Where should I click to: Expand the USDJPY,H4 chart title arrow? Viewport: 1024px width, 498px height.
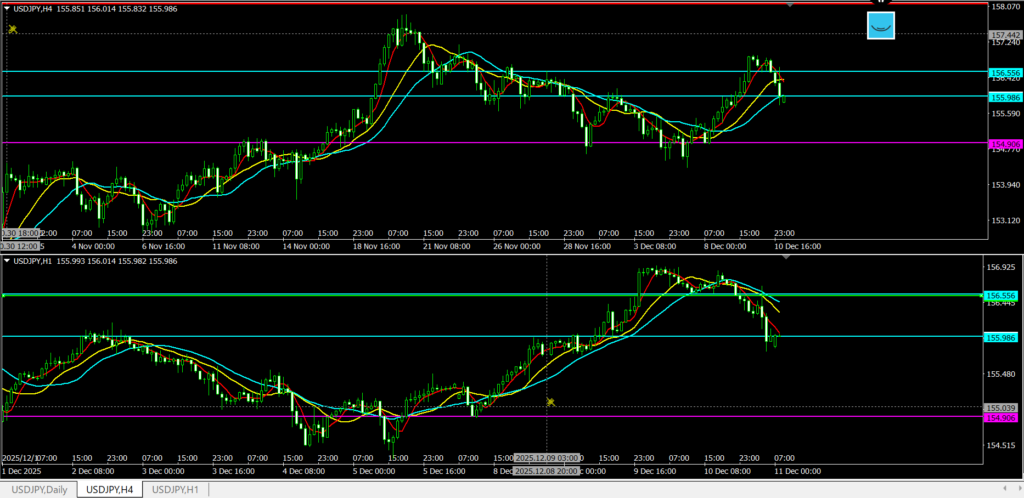click(x=8, y=9)
